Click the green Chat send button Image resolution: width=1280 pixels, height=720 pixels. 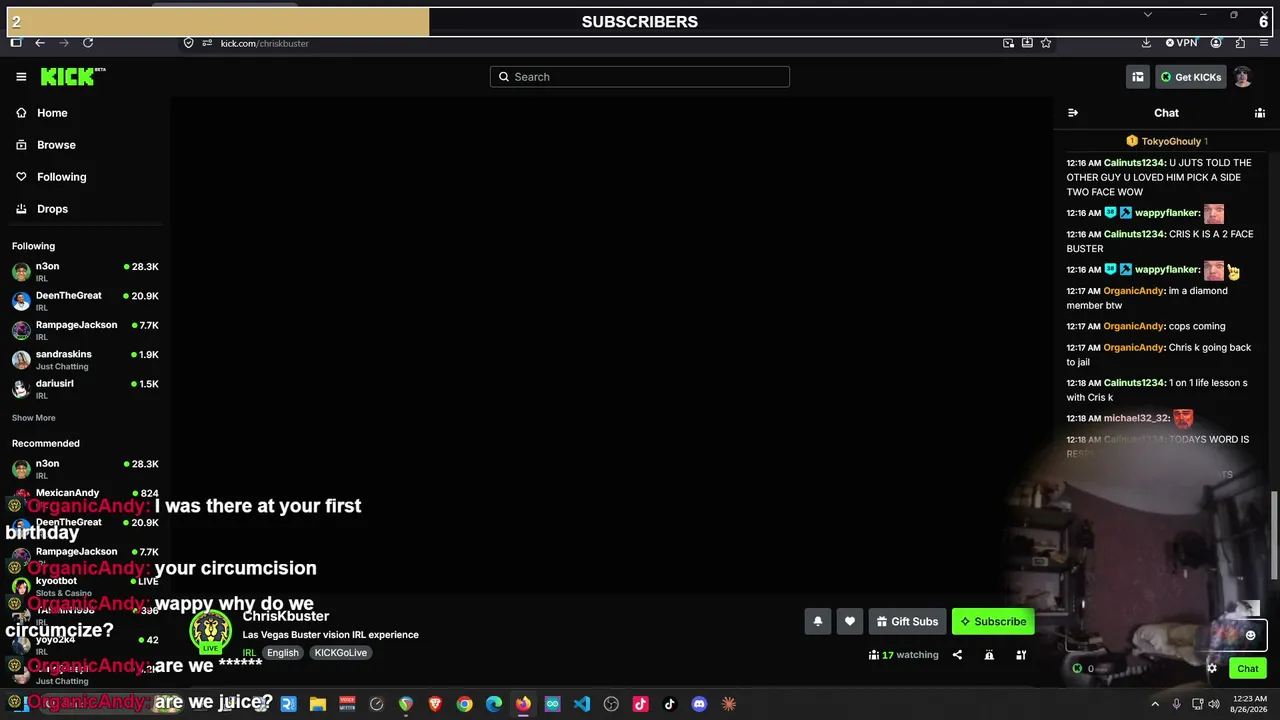(1248, 668)
